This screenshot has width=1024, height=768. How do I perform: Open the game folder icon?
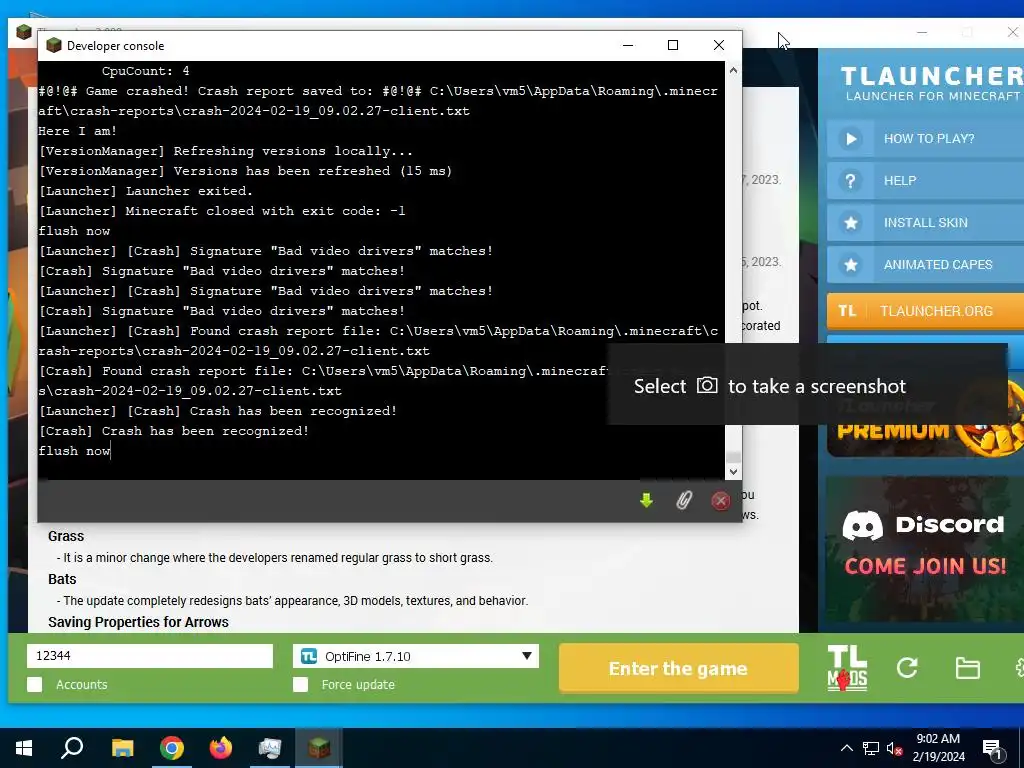pos(967,668)
